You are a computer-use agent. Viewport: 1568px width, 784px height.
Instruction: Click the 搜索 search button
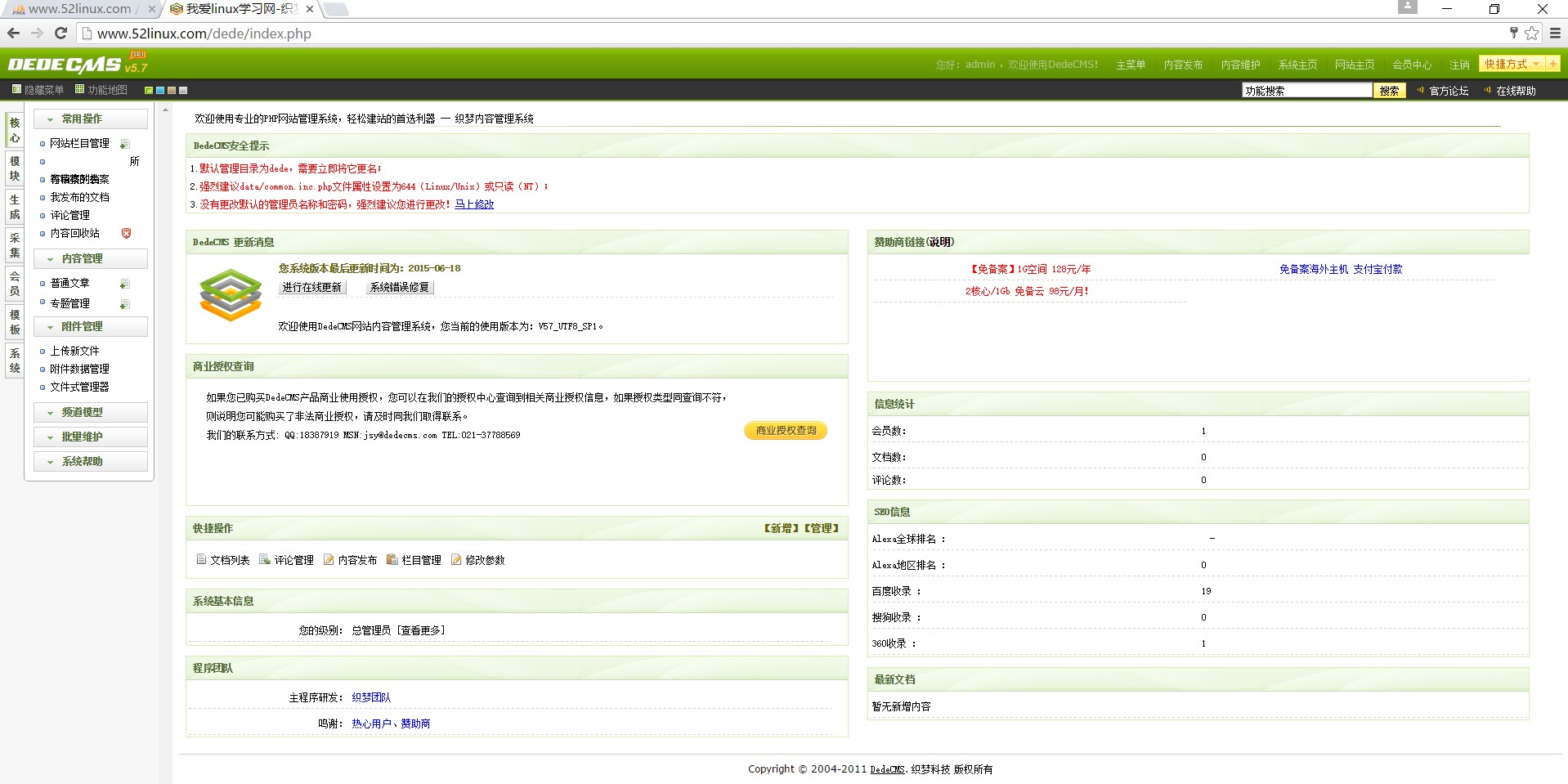tap(1389, 91)
